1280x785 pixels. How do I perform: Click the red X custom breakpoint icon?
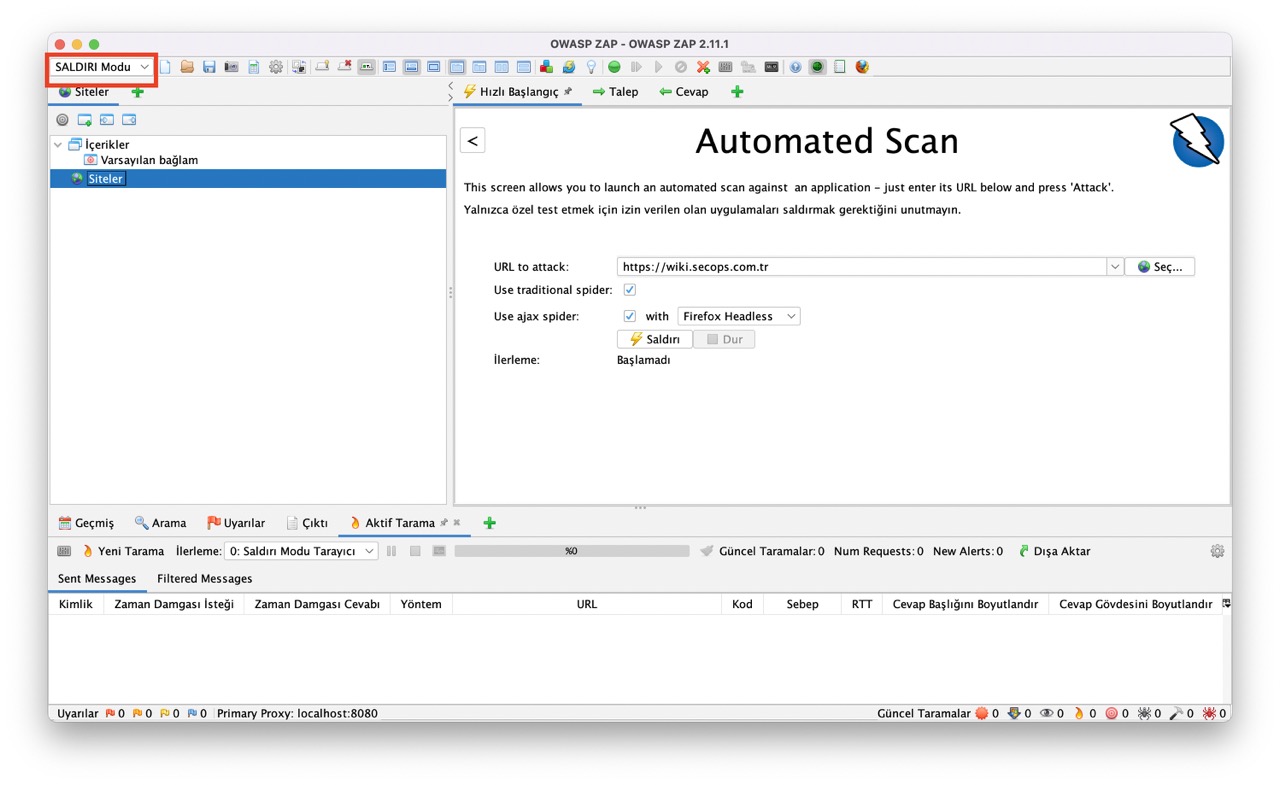pyautogui.click(x=703, y=67)
